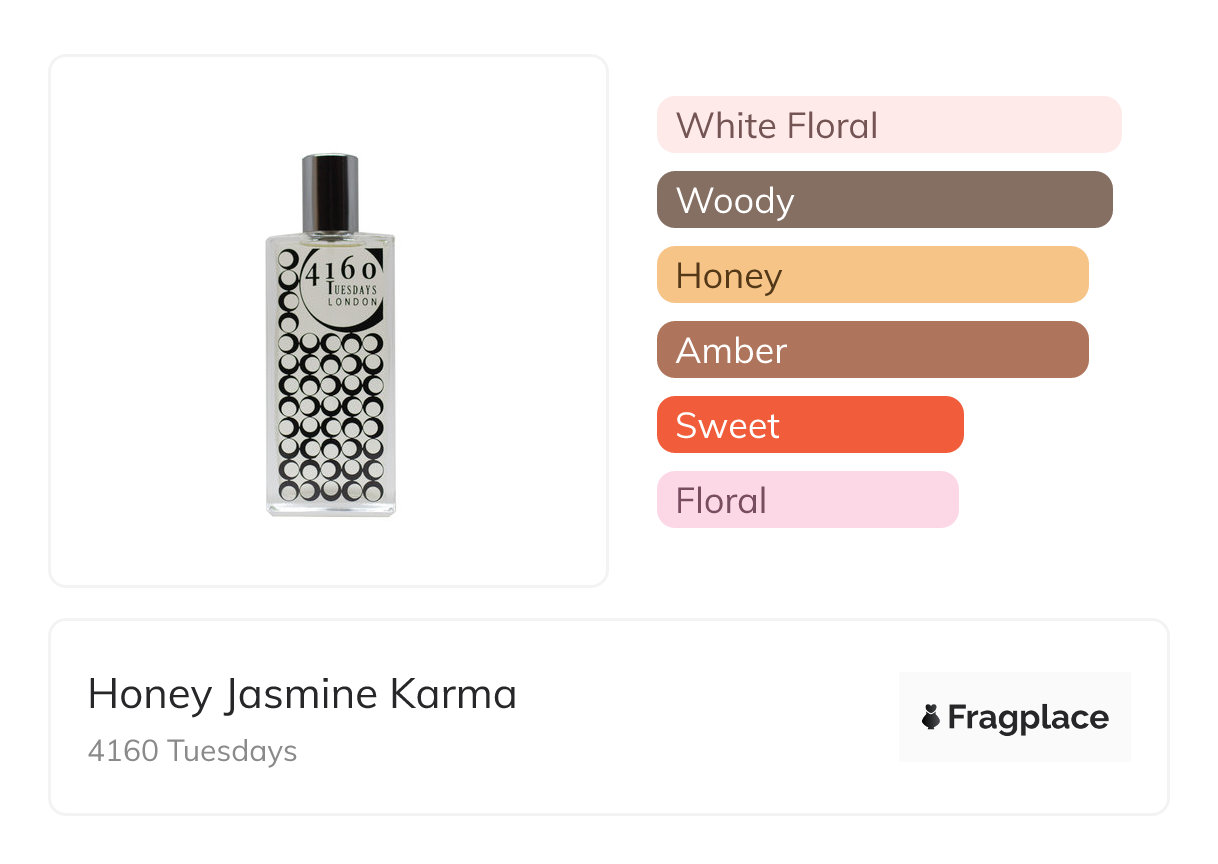Click the word 'Karma' in the perfume title
Image resolution: width=1218 pixels, height=864 pixels.
click(x=465, y=694)
